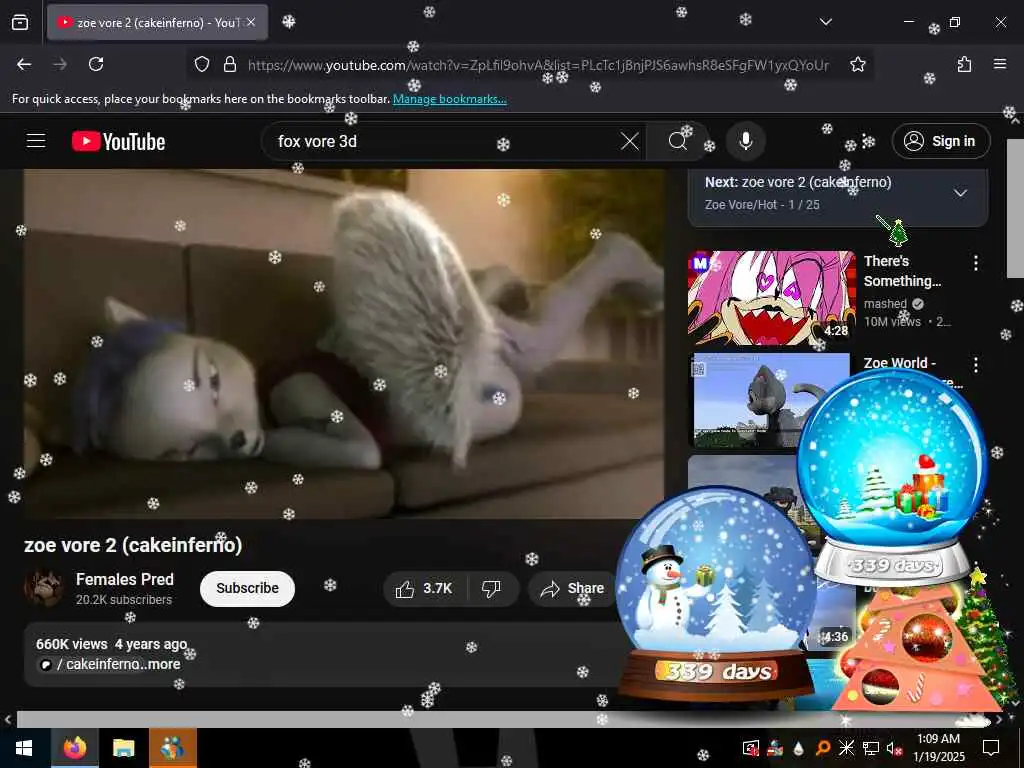
Task: Start voice search with microphone icon
Action: coord(746,141)
